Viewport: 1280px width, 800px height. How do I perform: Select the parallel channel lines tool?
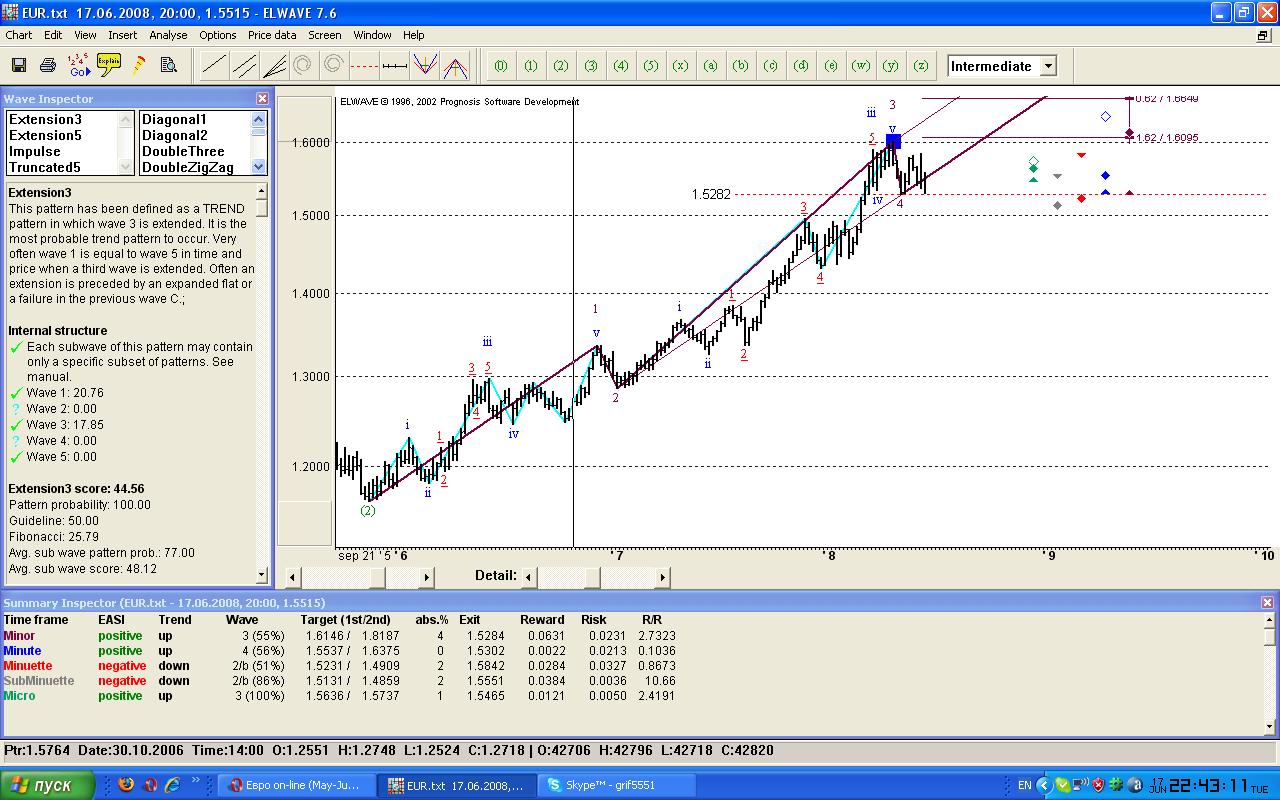244,66
